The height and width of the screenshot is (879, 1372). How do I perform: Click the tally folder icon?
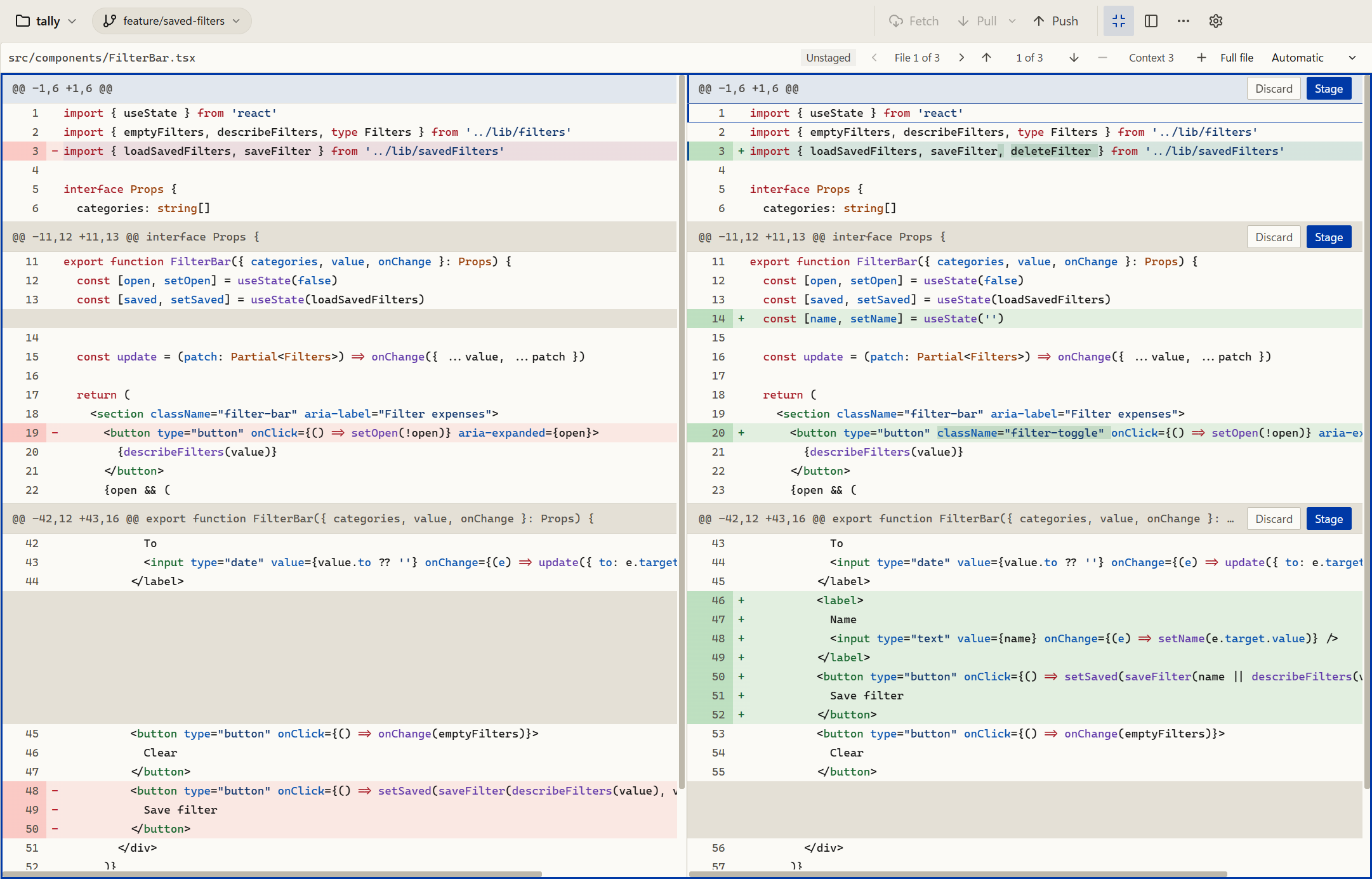click(23, 21)
